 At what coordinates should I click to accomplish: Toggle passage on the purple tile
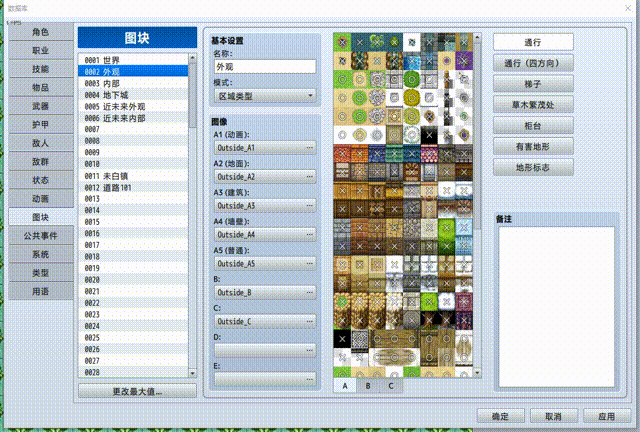(464, 61)
